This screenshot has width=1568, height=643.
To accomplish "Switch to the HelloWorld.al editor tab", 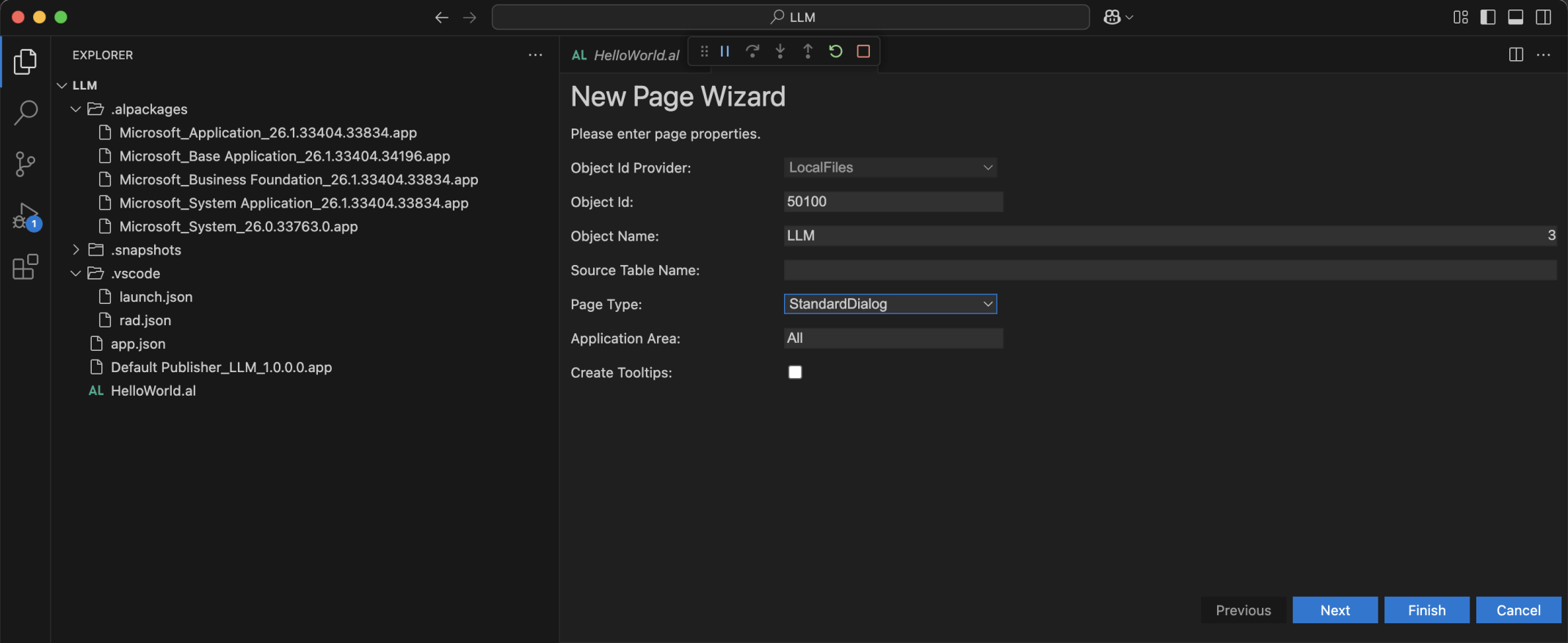I will pos(626,55).
